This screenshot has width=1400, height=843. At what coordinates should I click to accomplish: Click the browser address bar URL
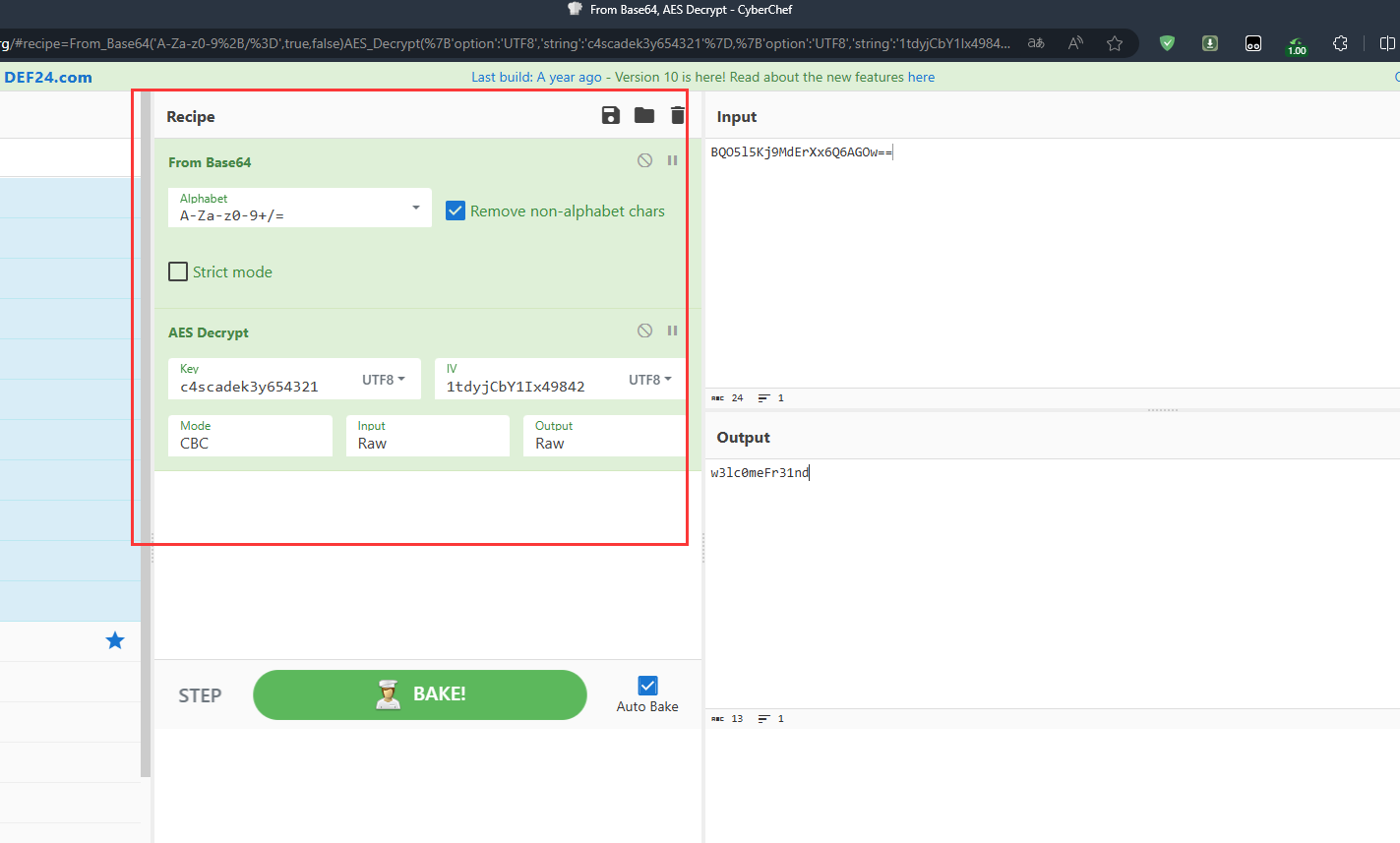[x=506, y=43]
